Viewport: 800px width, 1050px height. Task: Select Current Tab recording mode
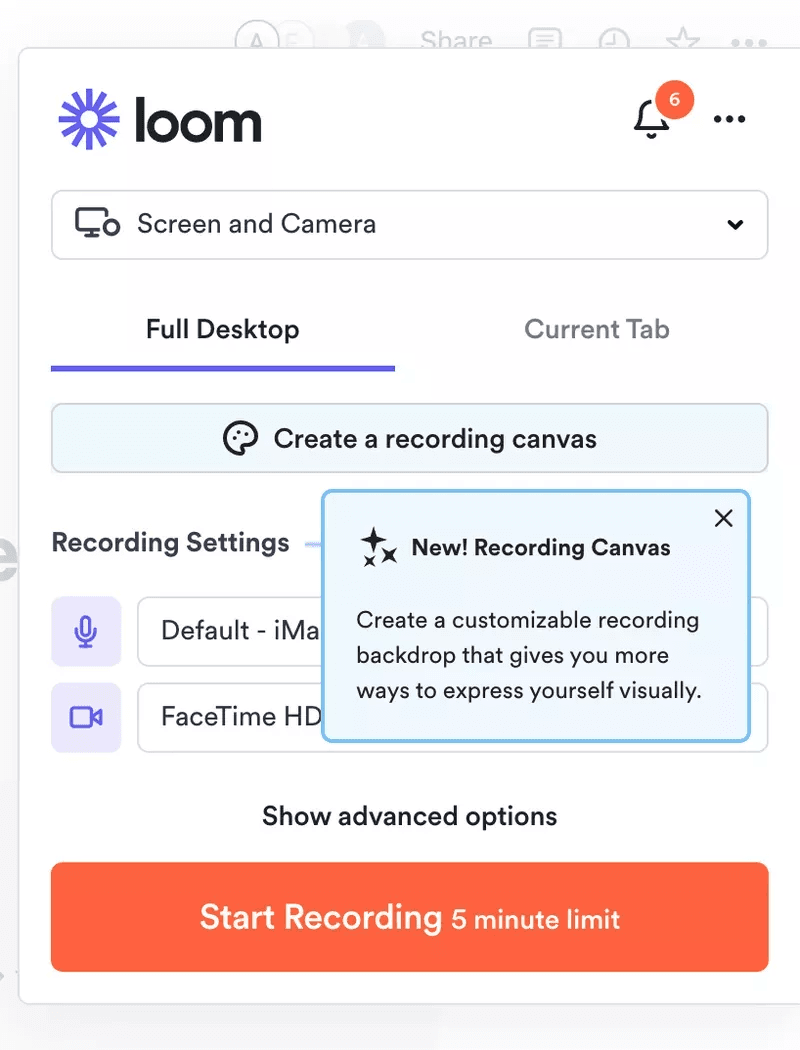click(x=596, y=329)
